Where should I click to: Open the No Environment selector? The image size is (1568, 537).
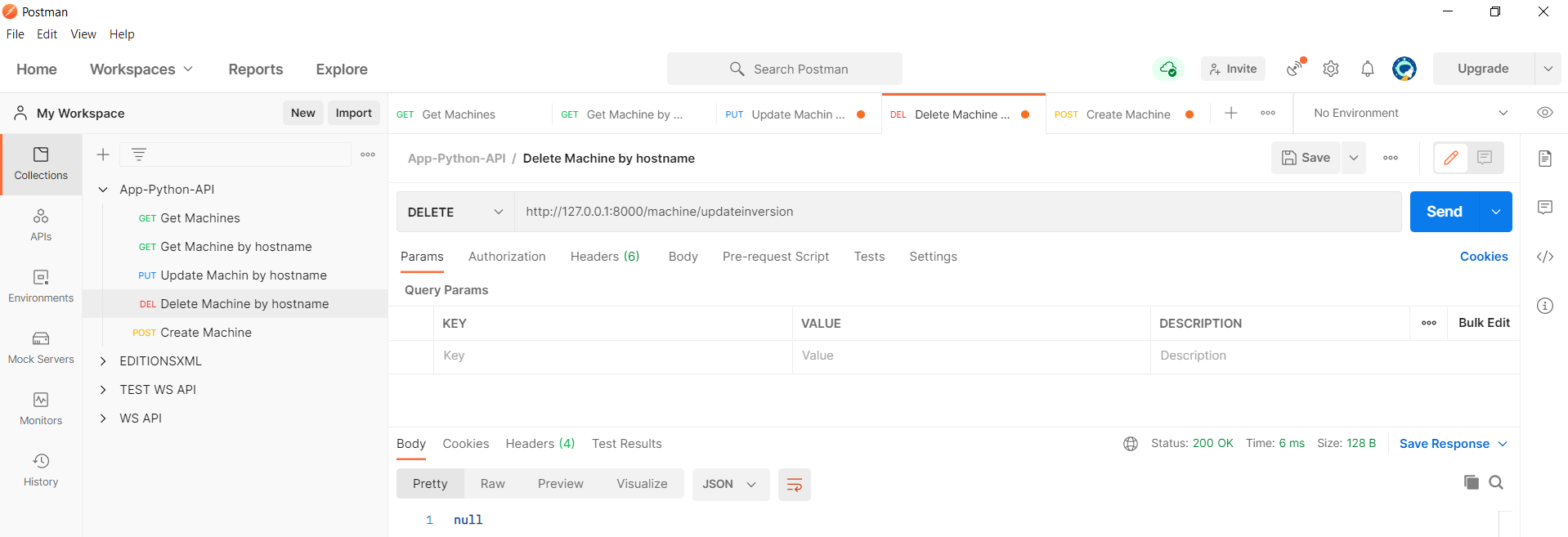coord(1410,113)
